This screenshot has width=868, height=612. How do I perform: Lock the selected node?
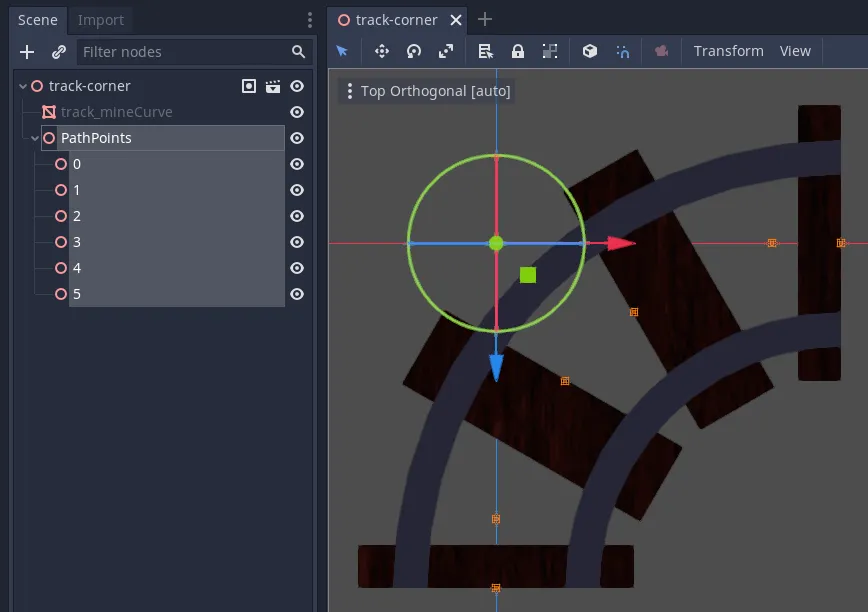(516, 50)
